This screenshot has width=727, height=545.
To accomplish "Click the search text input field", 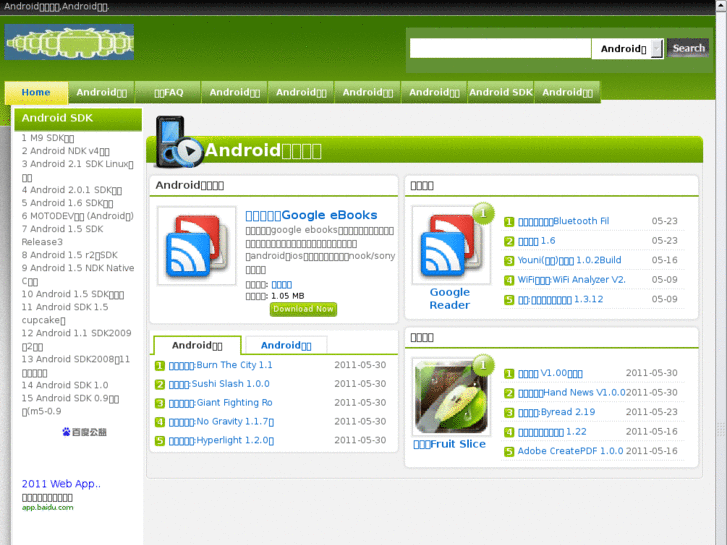I will point(500,49).
